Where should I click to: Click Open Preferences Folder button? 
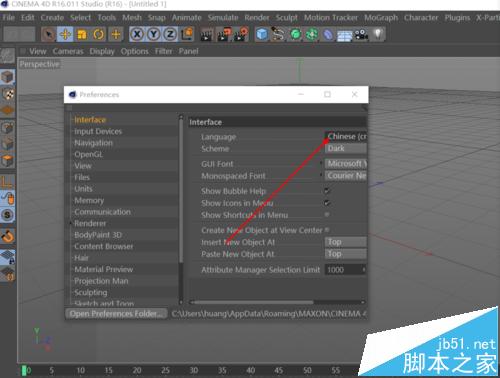116,314
